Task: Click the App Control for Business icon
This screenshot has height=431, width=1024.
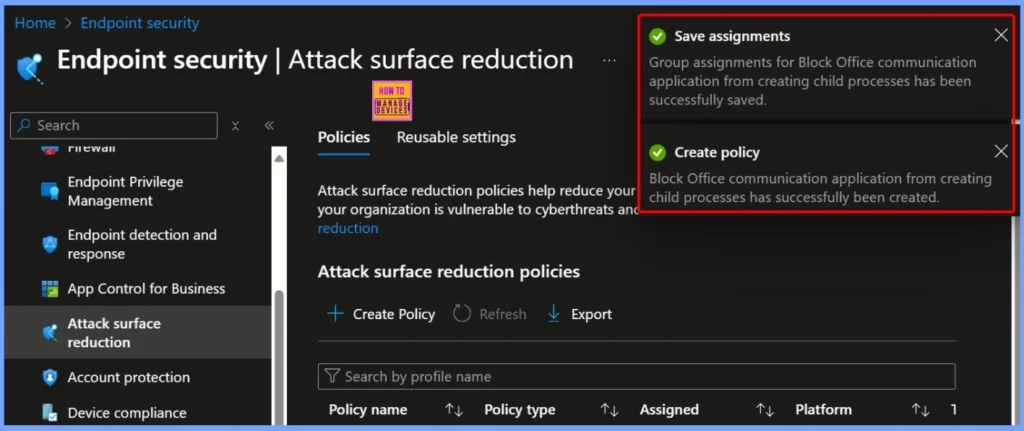Action: point(49,289)
